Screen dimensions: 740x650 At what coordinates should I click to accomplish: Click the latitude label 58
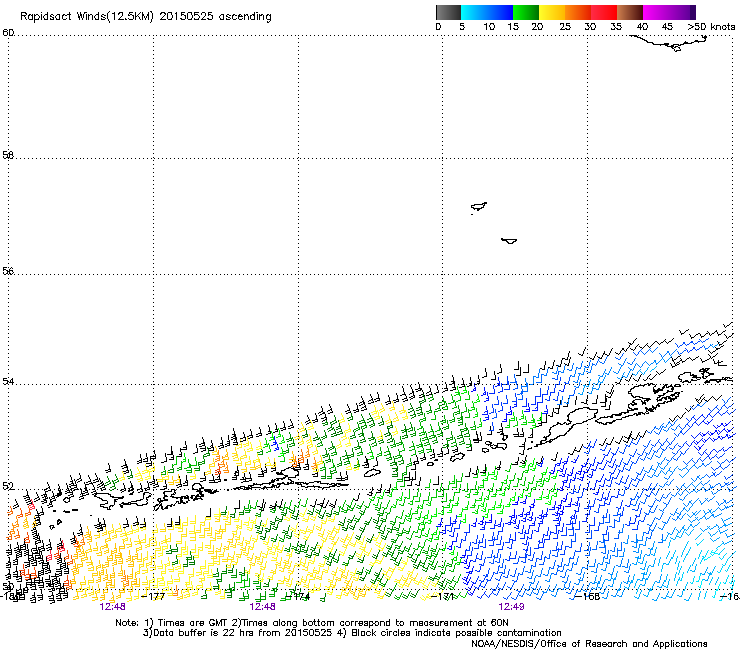coord(8,155)
